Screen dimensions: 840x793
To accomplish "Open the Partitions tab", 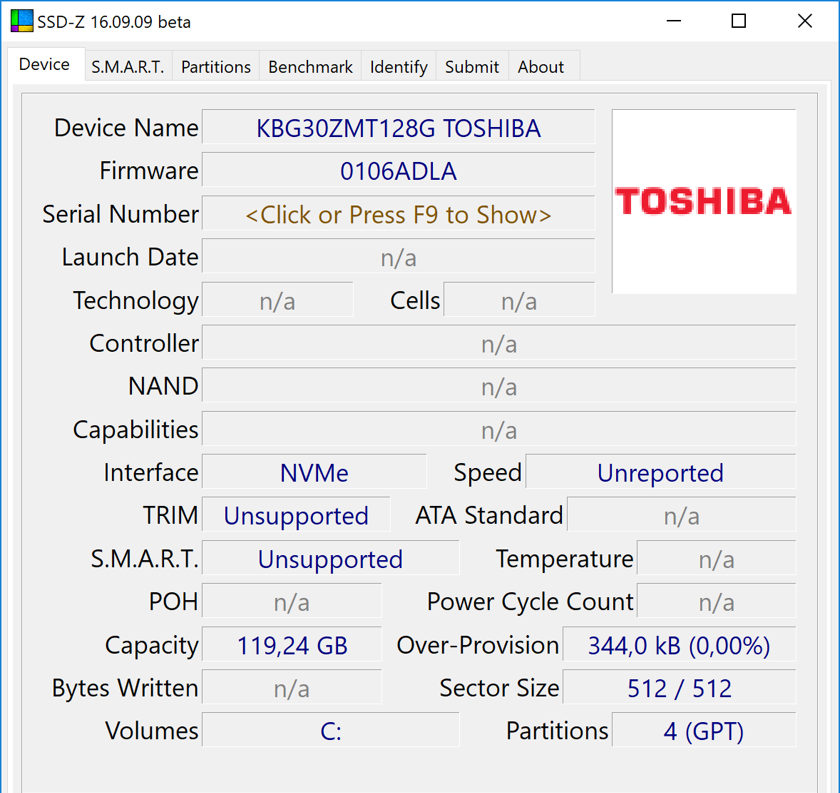I will click(216, 67).
